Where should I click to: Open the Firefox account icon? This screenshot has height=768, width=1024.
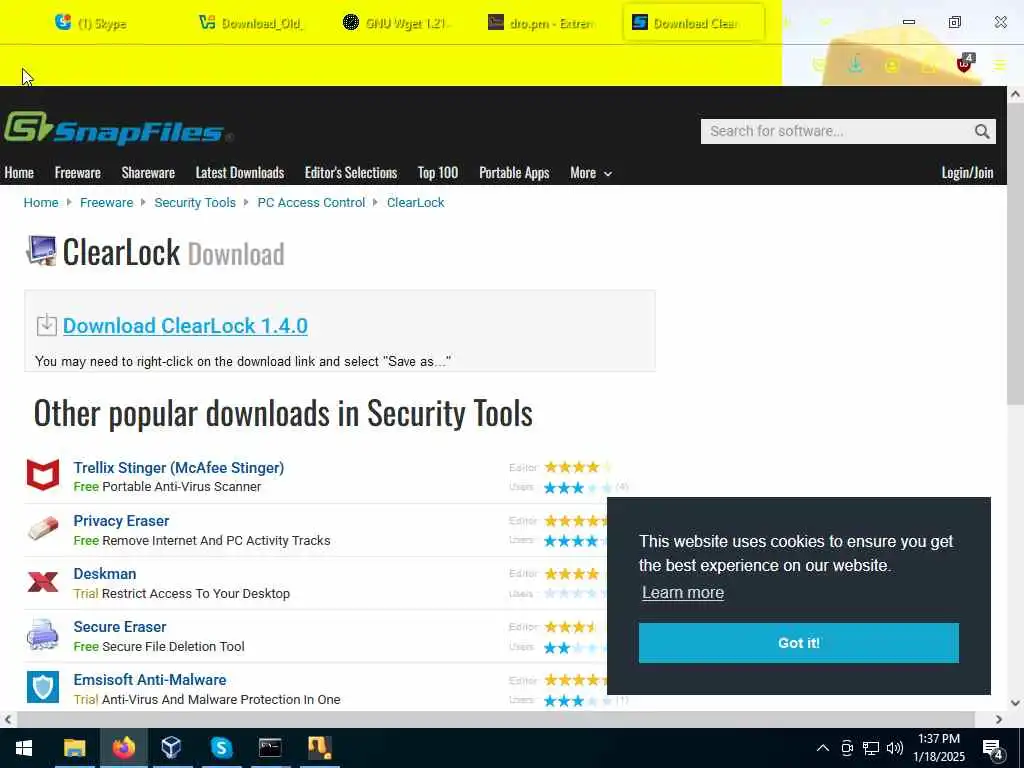(891, 65)
